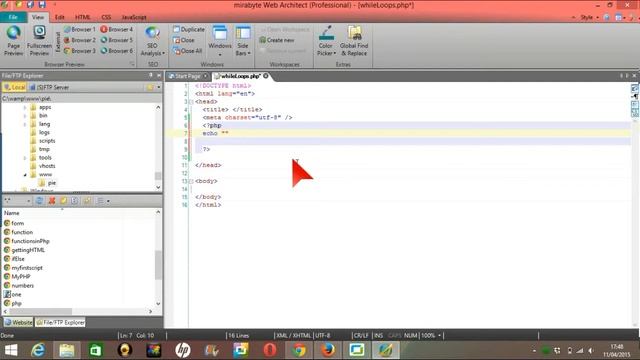This screenshot has height=360, width=640.
Task: Click Create new workspace
Action: pyautogui.click(x=277, y=40)
